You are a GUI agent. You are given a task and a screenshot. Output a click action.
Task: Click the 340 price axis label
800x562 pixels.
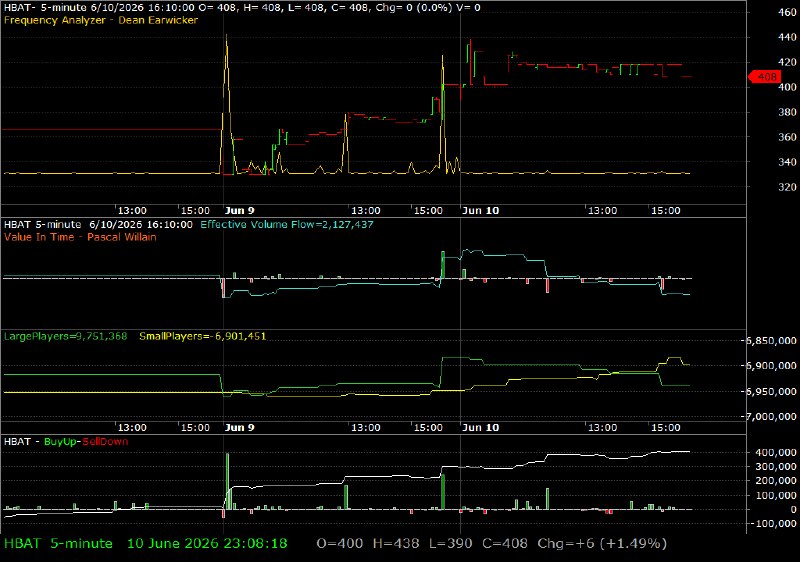[x=787, y=162]
